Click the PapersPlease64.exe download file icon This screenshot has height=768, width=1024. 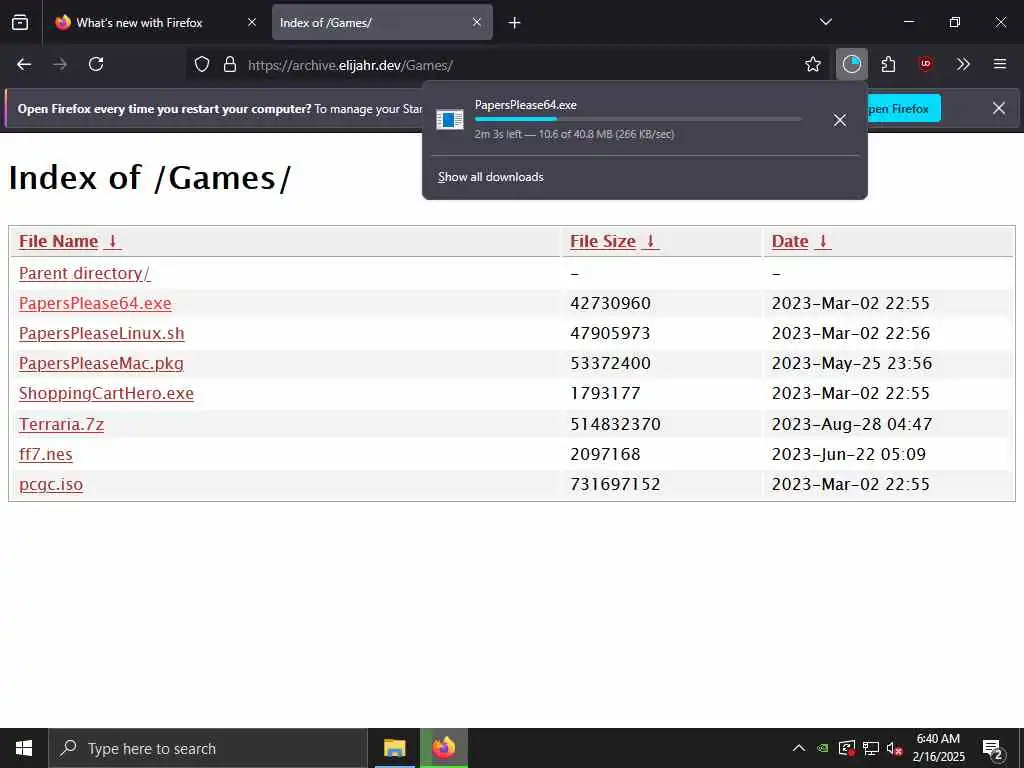[x=450, y=120]
